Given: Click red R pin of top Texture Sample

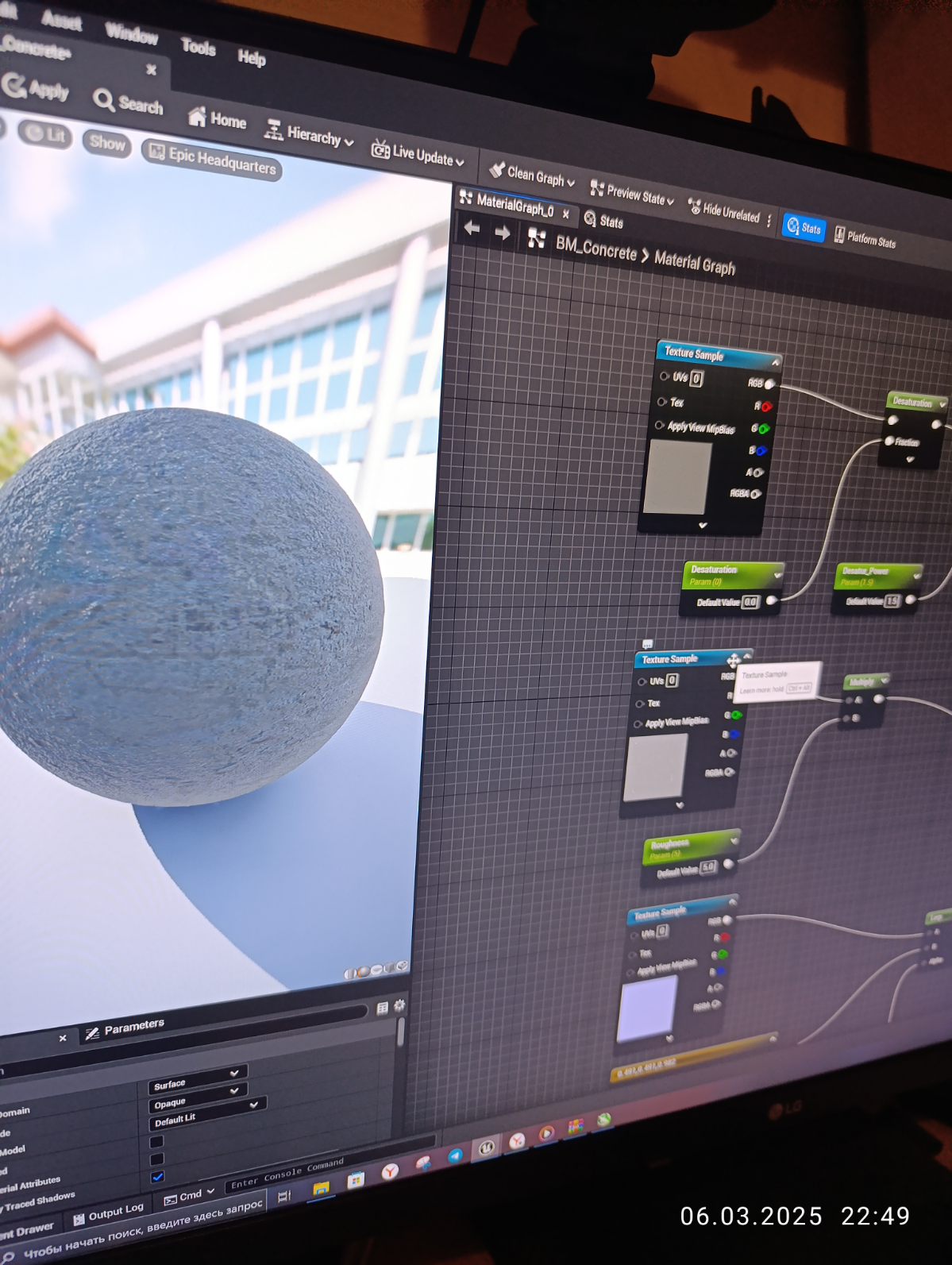Looking at the screenshot, I should point(765,407).
